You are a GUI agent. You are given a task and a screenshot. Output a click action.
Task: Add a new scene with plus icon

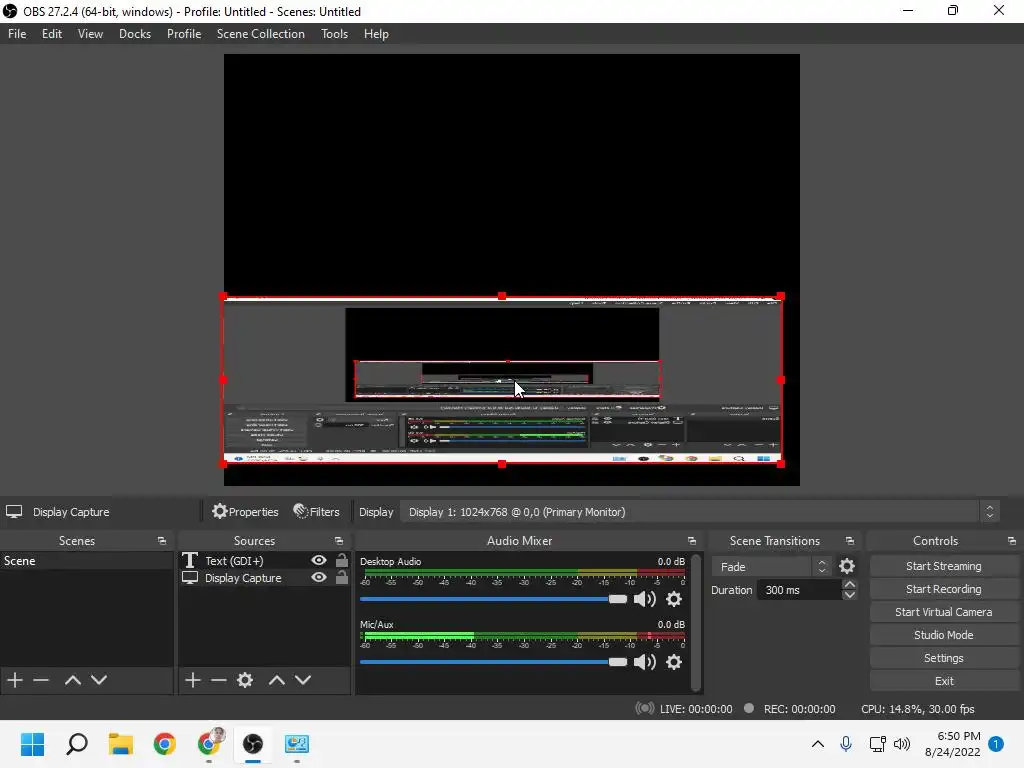15,680
